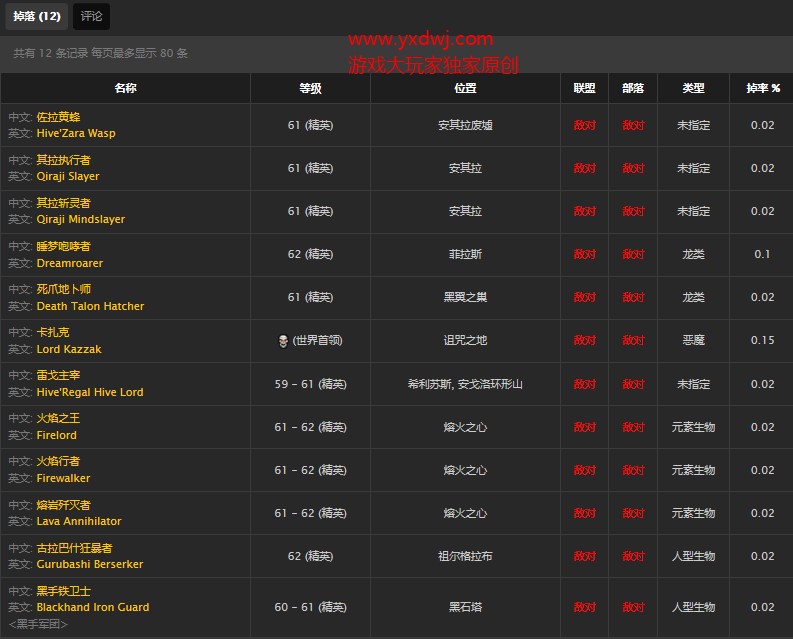Open the Qiraji Slayer NPC link

(x=68, y=176)
